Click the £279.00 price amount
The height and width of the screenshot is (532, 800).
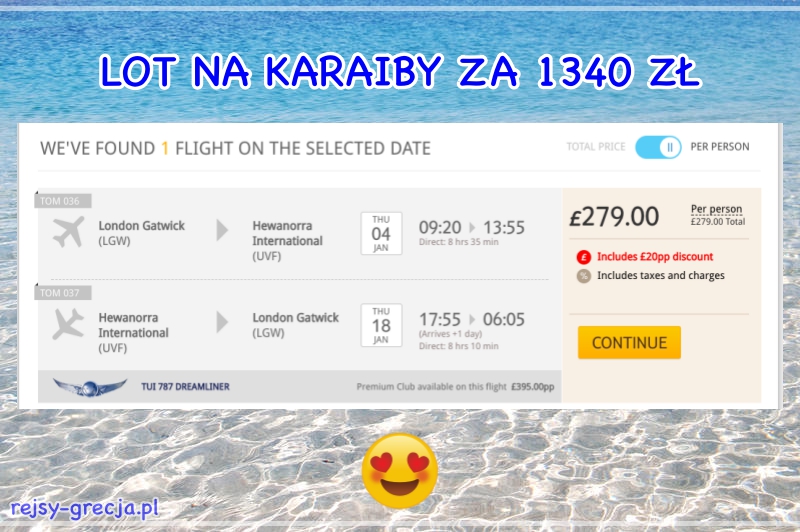[x=614, y=217]
